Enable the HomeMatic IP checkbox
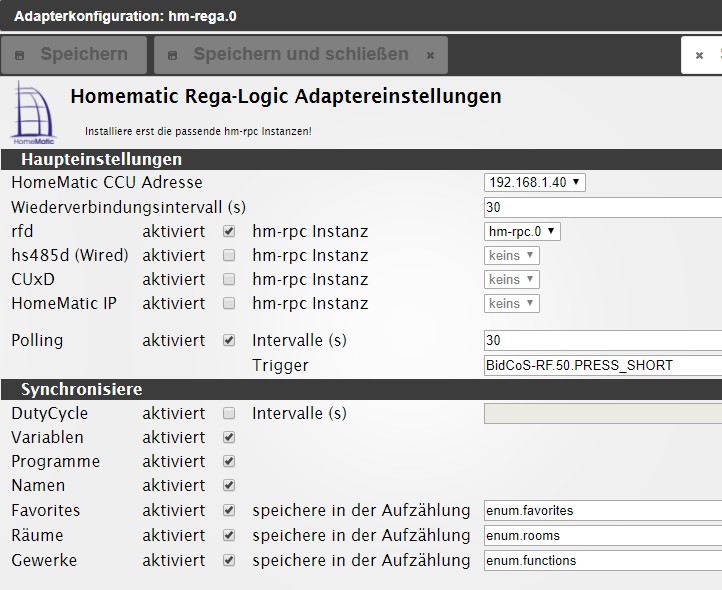Viewport: 722px width, 590px height. (229, 303)
